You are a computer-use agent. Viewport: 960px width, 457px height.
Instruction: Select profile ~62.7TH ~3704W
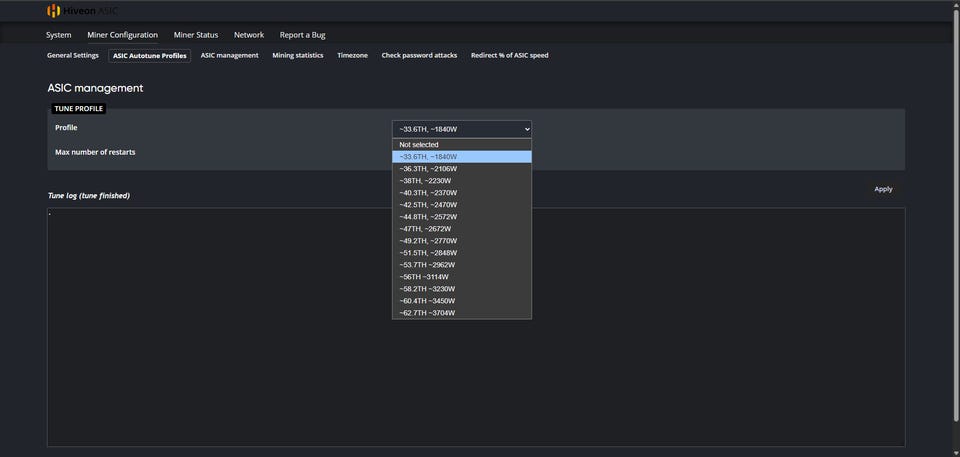pyautogui.click(x=462, y=313)
